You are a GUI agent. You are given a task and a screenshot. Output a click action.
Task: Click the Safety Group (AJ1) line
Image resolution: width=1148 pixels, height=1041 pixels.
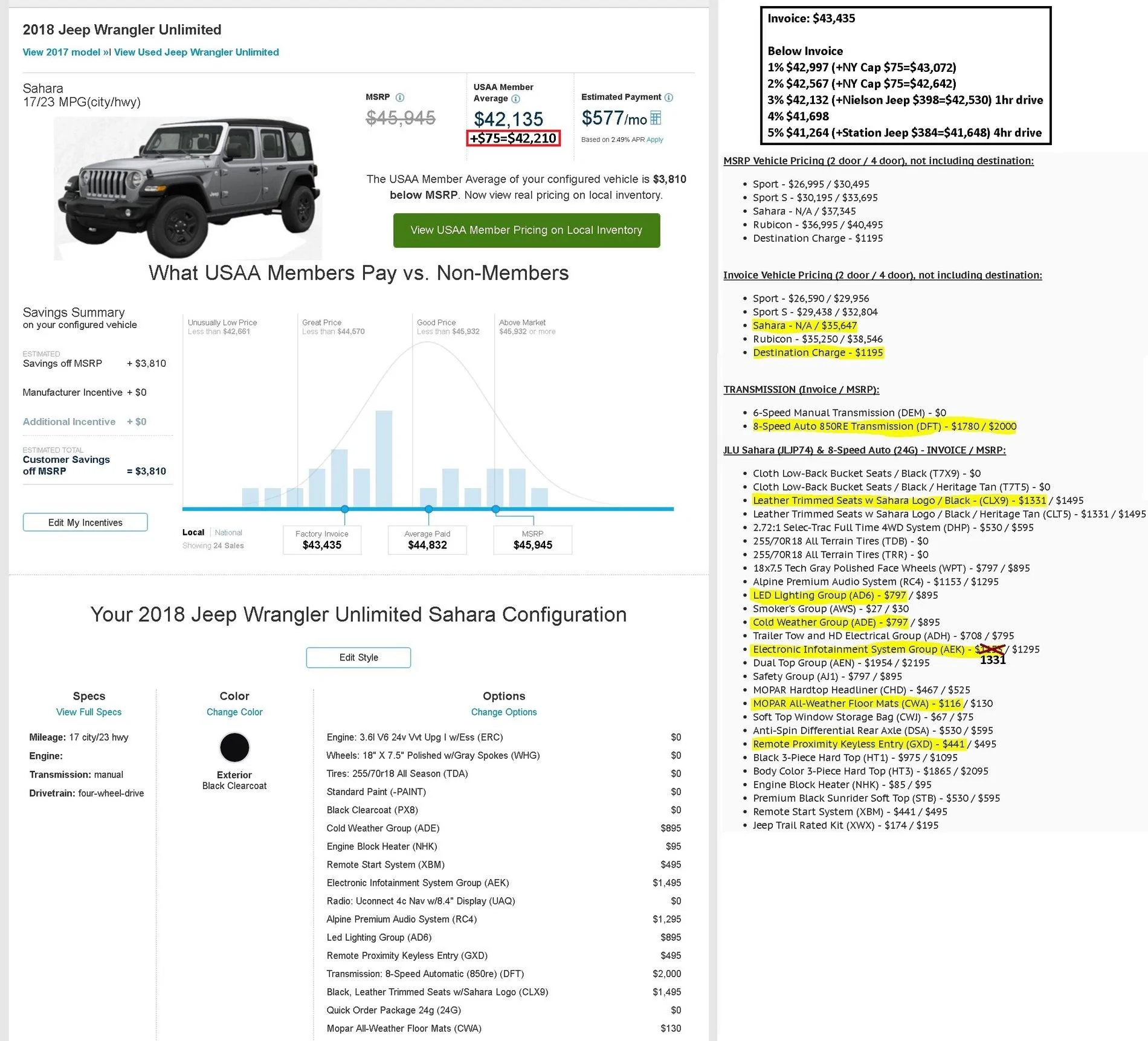click(827, 676)
